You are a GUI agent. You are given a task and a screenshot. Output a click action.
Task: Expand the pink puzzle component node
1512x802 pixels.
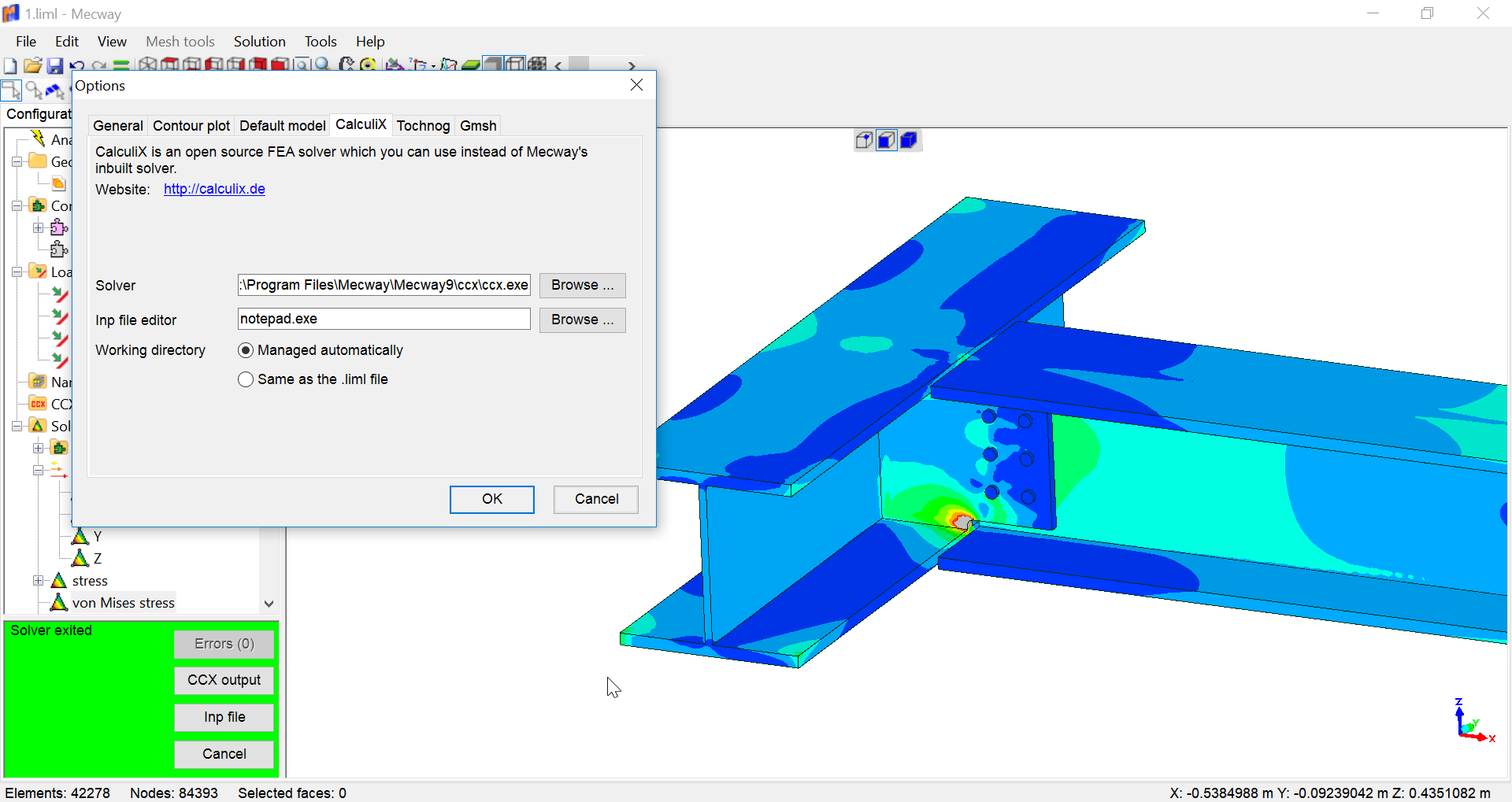(x=38, y=227)
